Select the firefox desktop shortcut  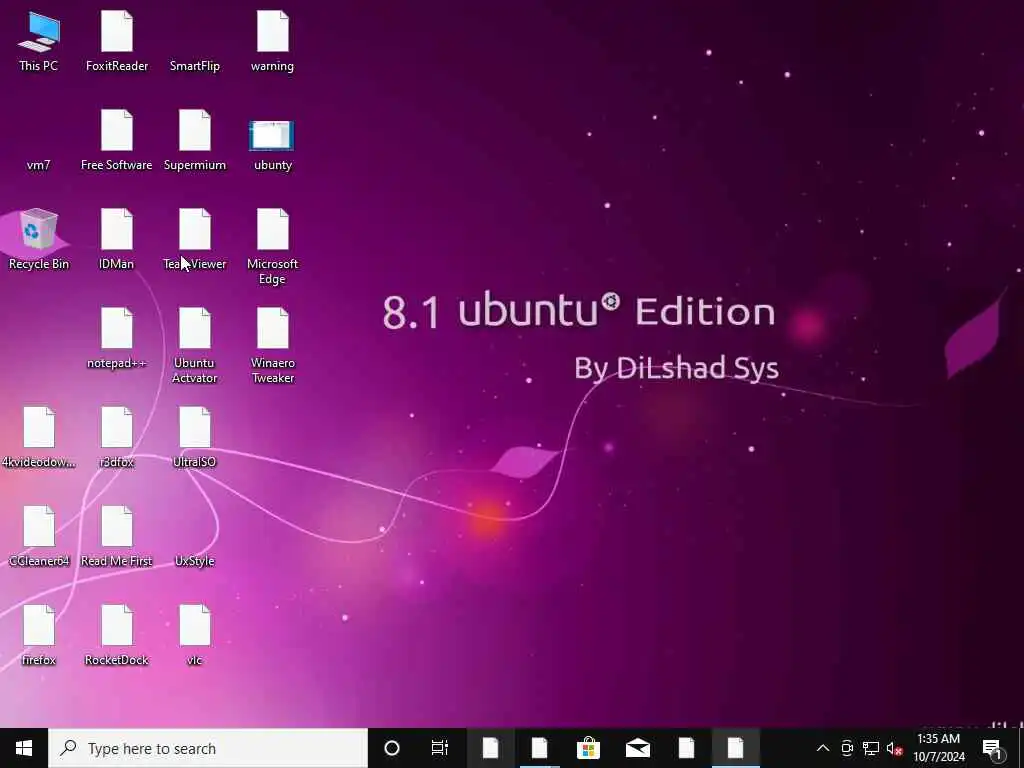point(39,636)
